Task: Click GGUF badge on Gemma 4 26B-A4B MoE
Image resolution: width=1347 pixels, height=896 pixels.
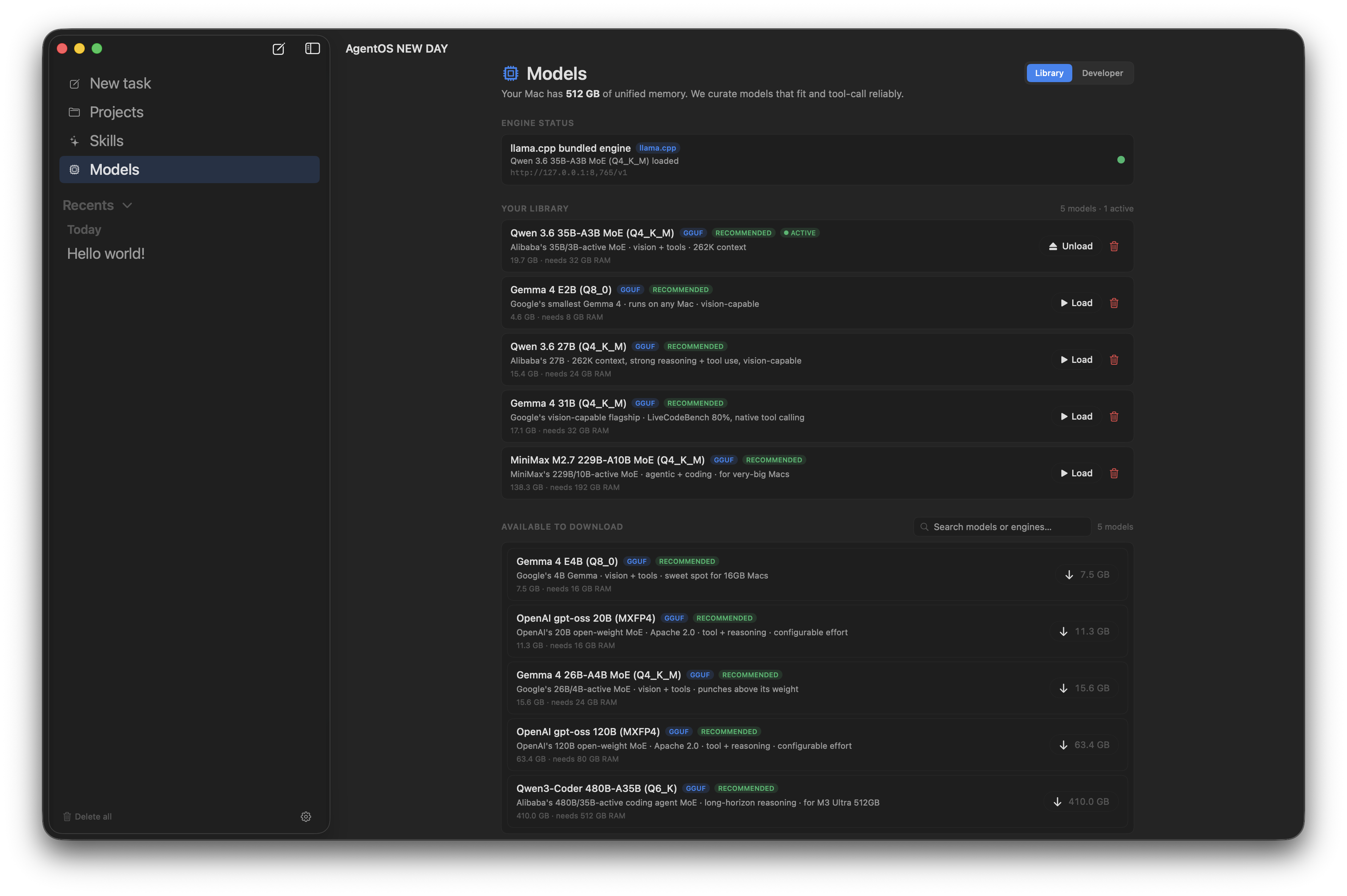Action: tap(699, 675)
